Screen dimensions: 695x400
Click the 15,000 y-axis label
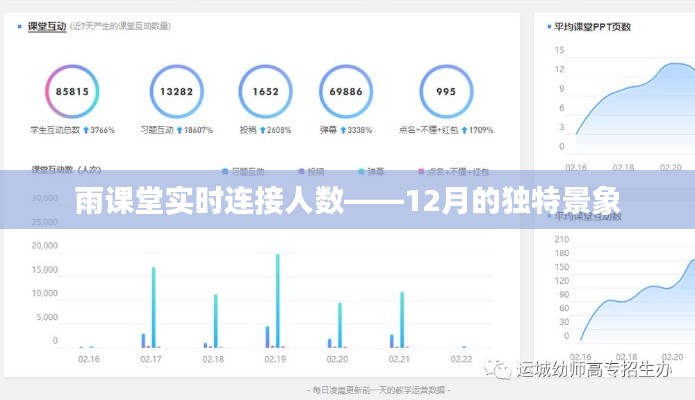coord(45,270)
